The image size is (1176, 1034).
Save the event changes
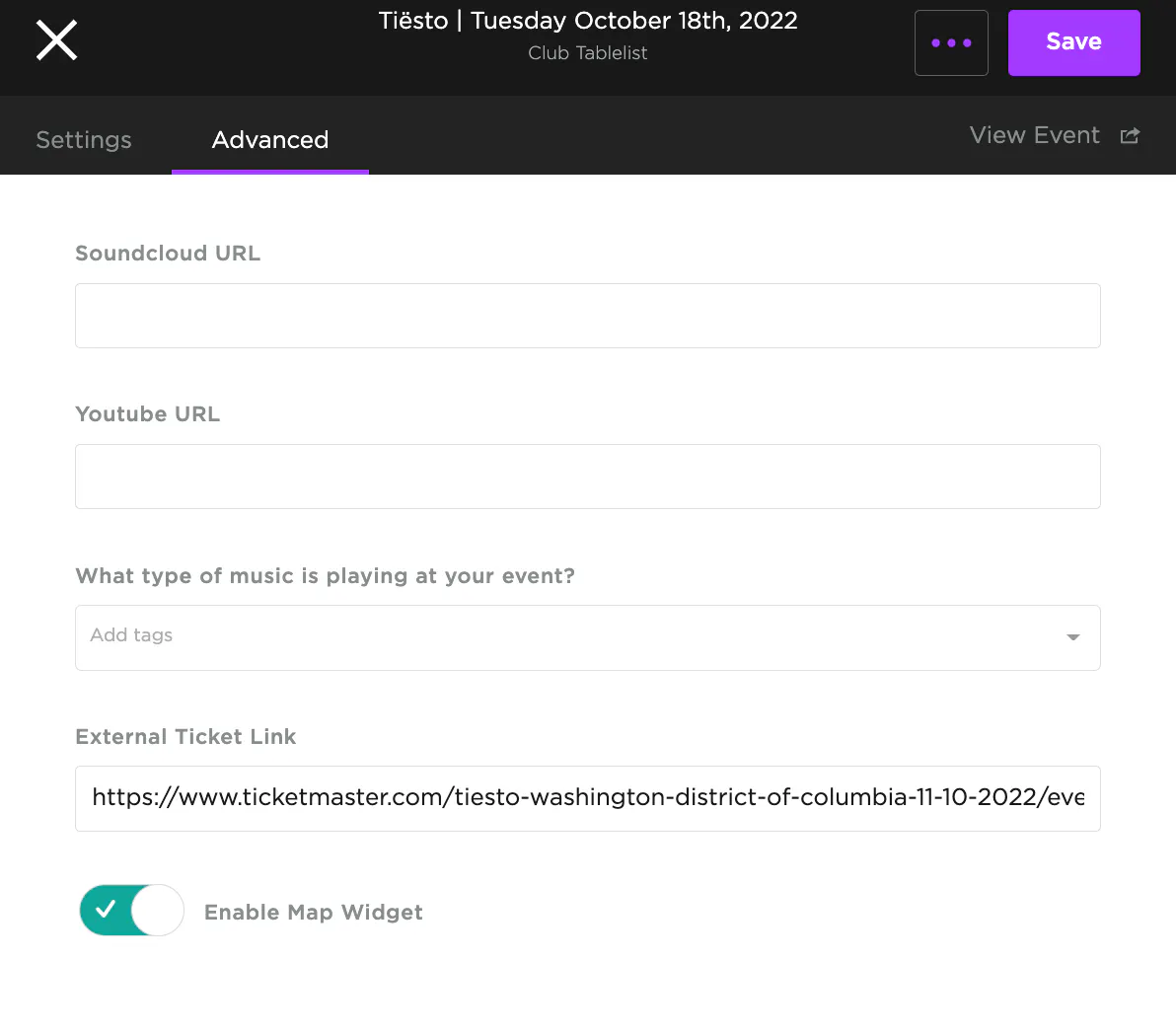click(x=1073, y=42)
